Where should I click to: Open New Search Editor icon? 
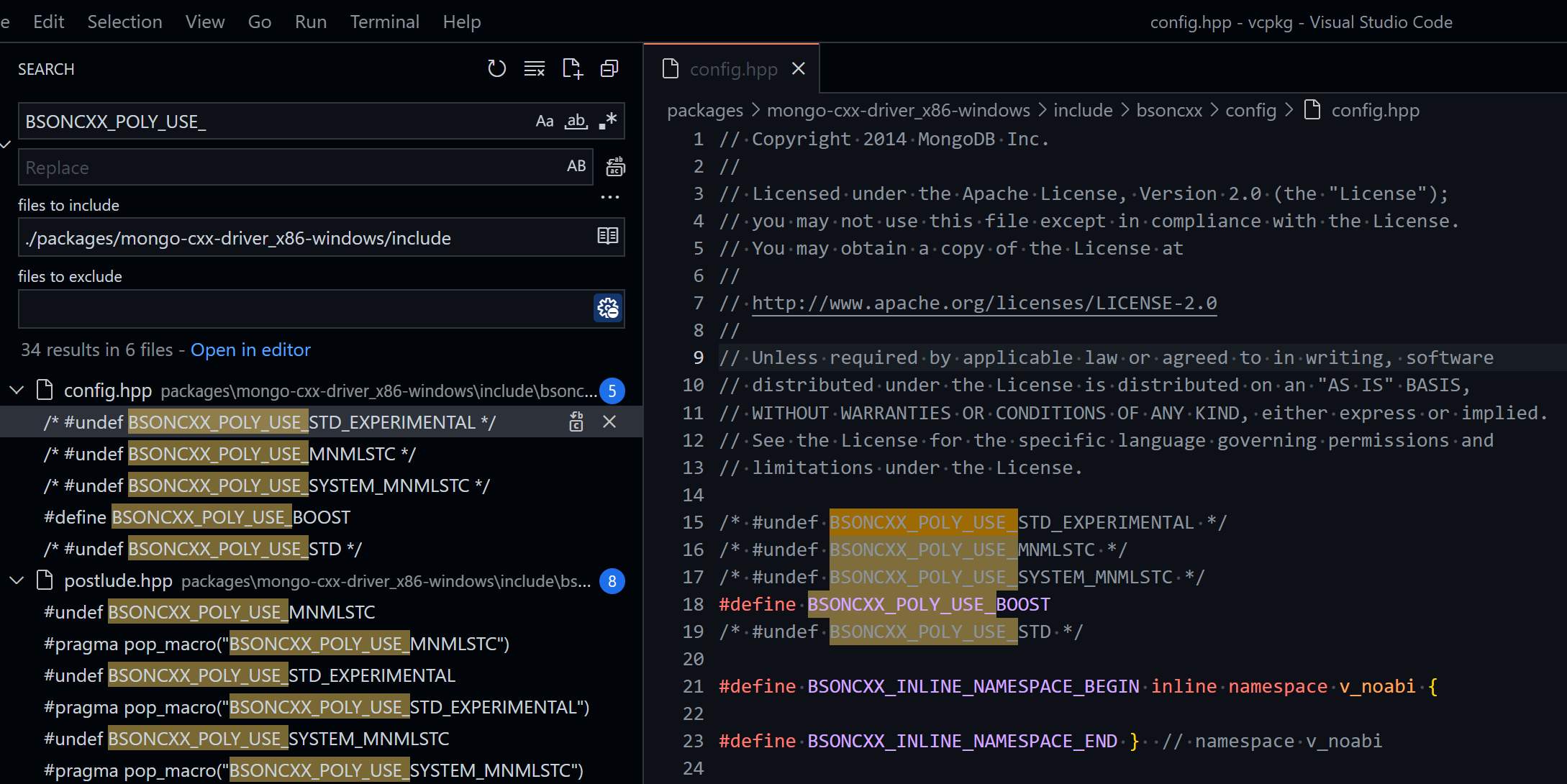click(572, 69)
